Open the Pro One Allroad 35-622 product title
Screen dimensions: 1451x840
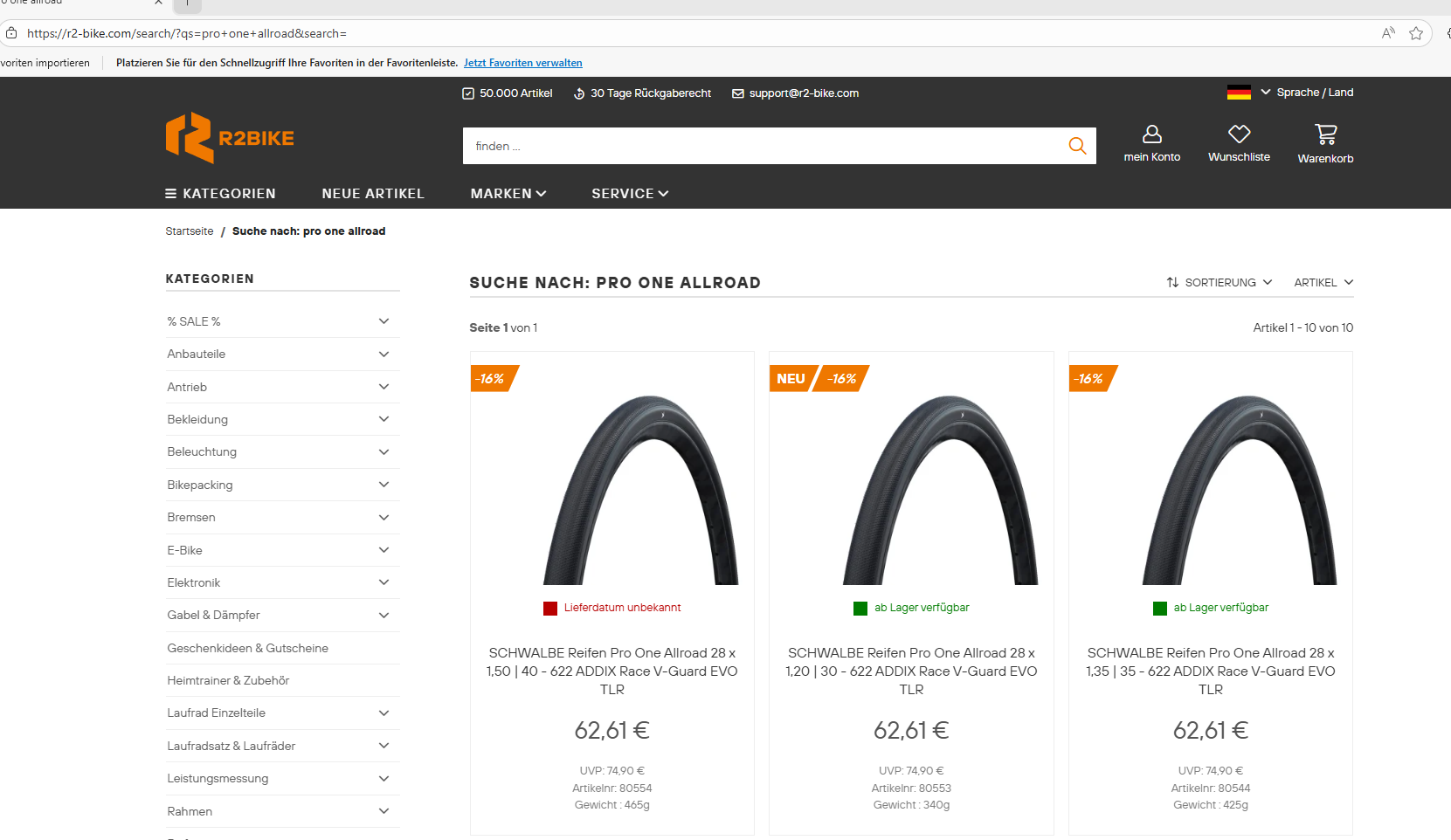tap(1211, 671)
